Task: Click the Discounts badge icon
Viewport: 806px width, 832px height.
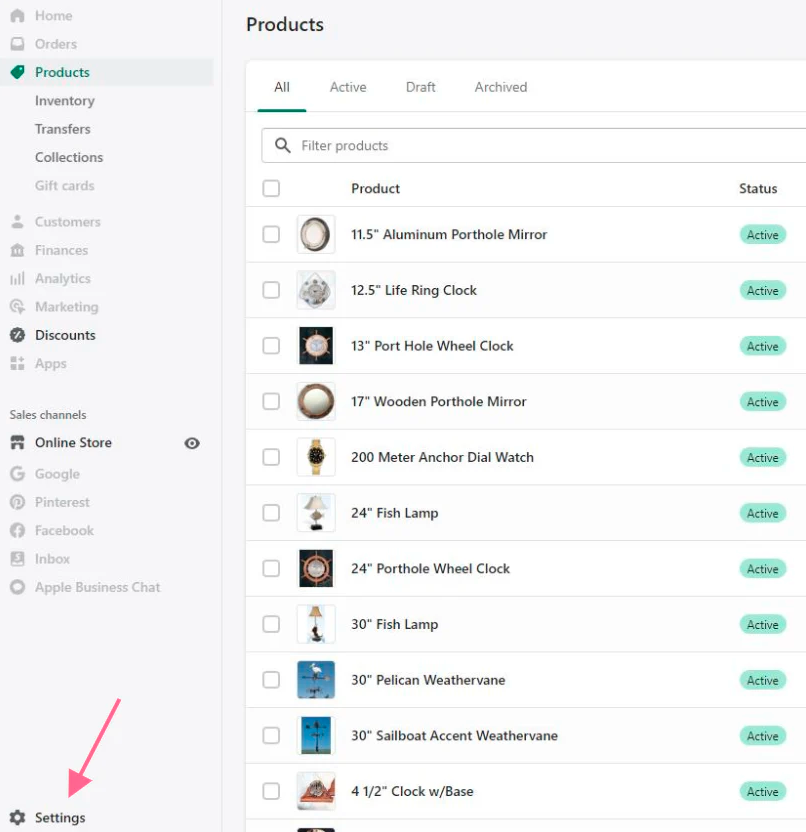Action: [x=17, y=335]
